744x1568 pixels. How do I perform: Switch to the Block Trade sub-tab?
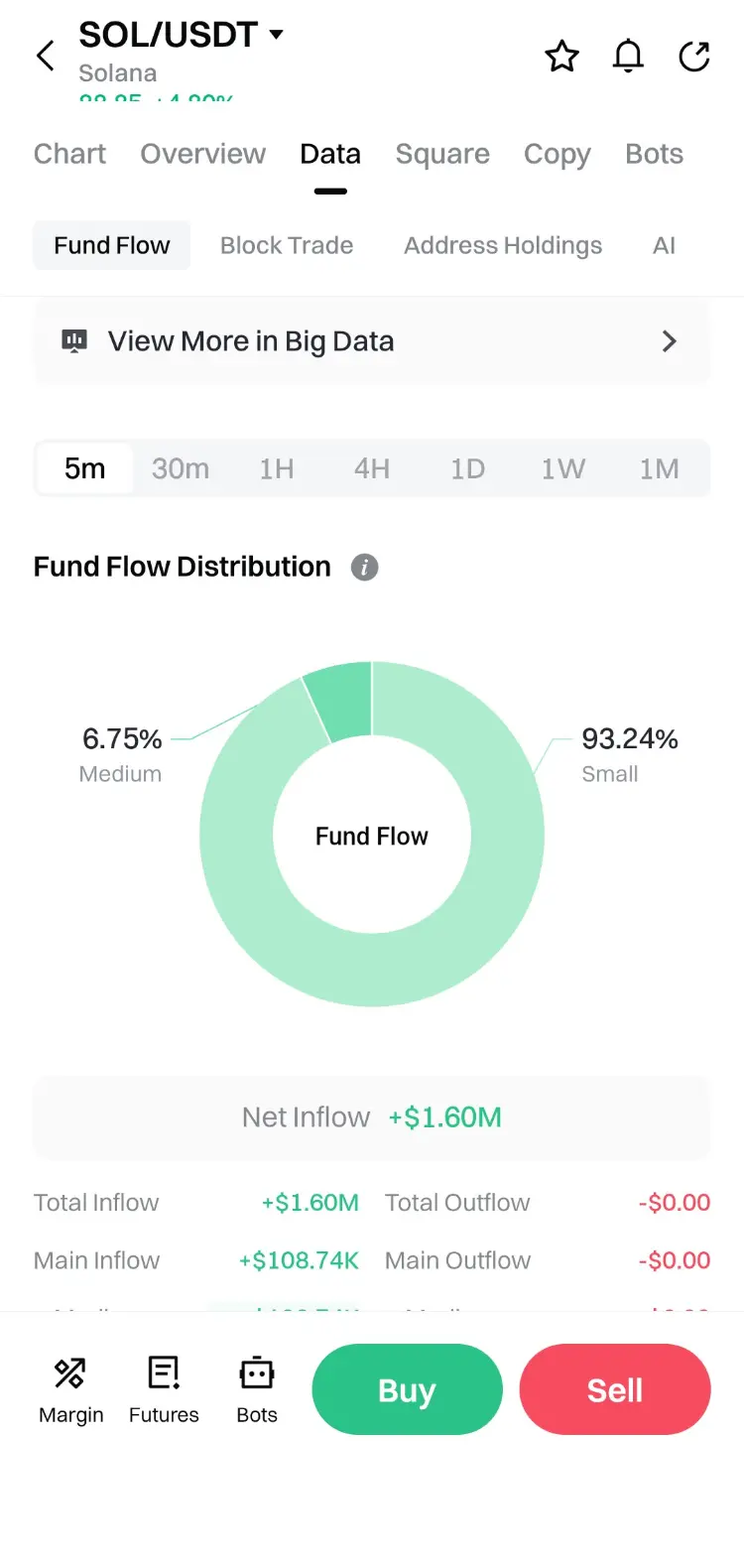click(x=287, y=245)
